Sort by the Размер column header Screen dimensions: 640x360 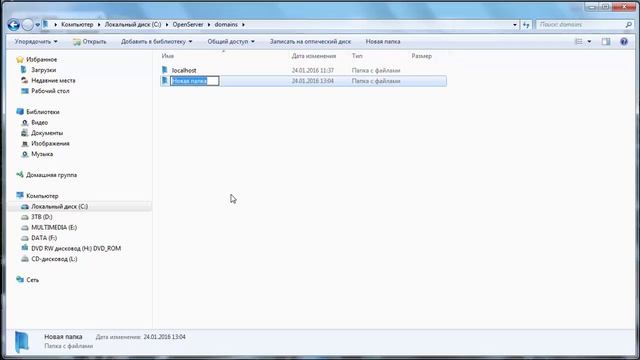click(x=422, y=56)
